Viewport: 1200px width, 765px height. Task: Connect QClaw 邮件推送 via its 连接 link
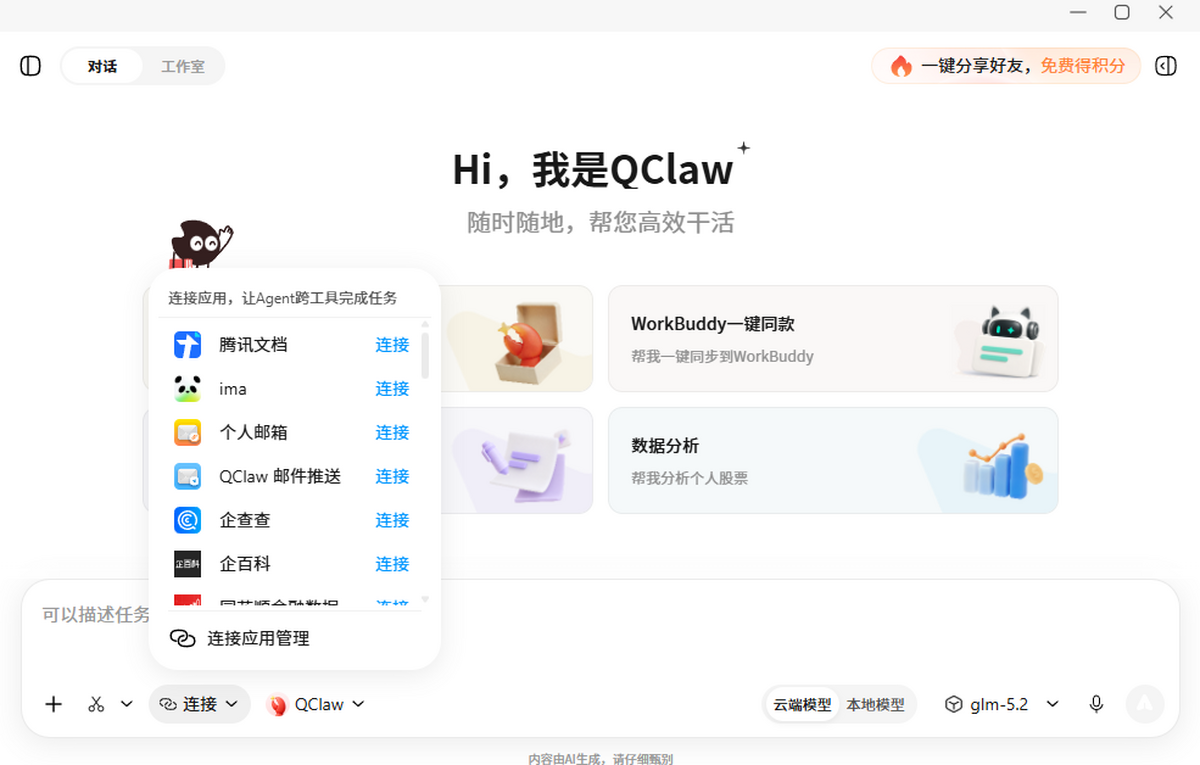click(x=392, y=477)
